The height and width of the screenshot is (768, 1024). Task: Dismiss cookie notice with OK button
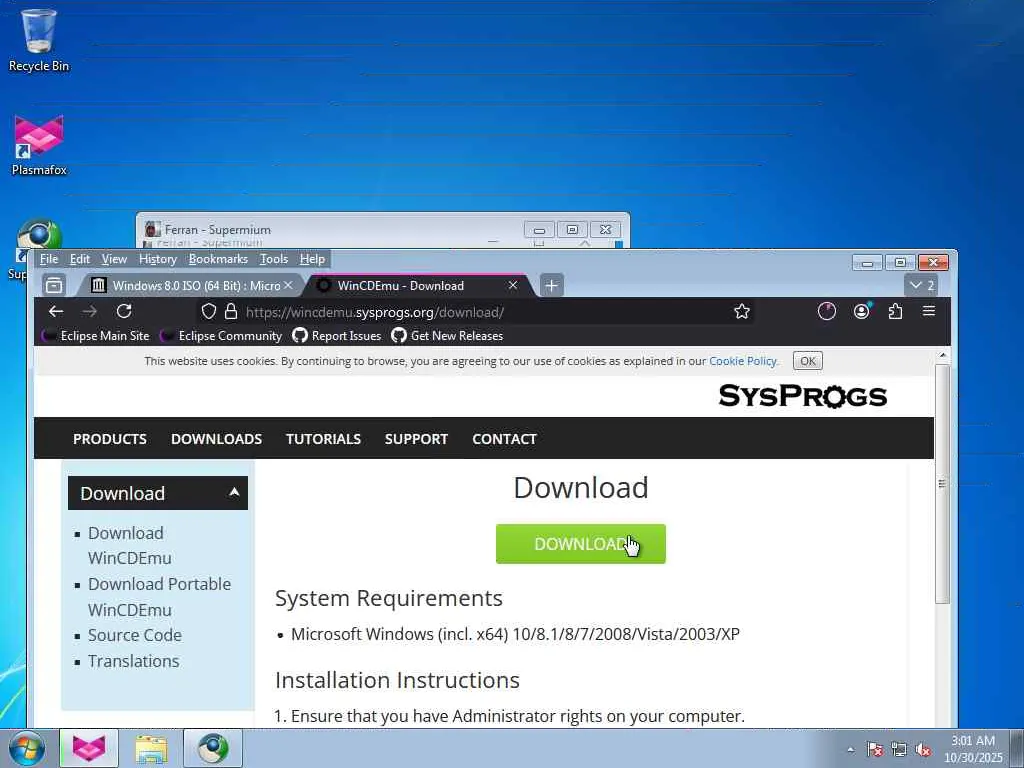coord(808,361)
